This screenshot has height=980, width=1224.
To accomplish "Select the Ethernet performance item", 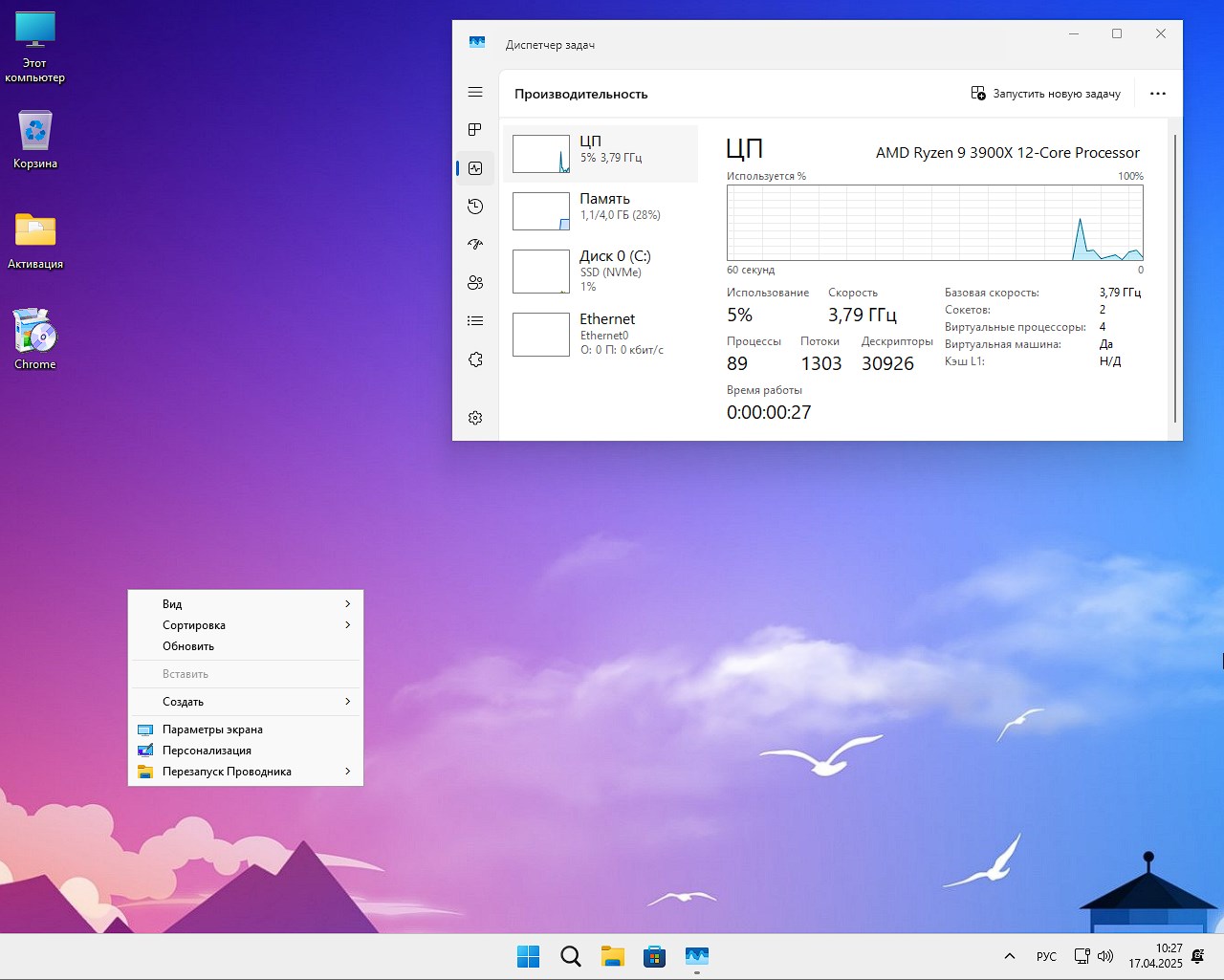I will pos(601,335).
